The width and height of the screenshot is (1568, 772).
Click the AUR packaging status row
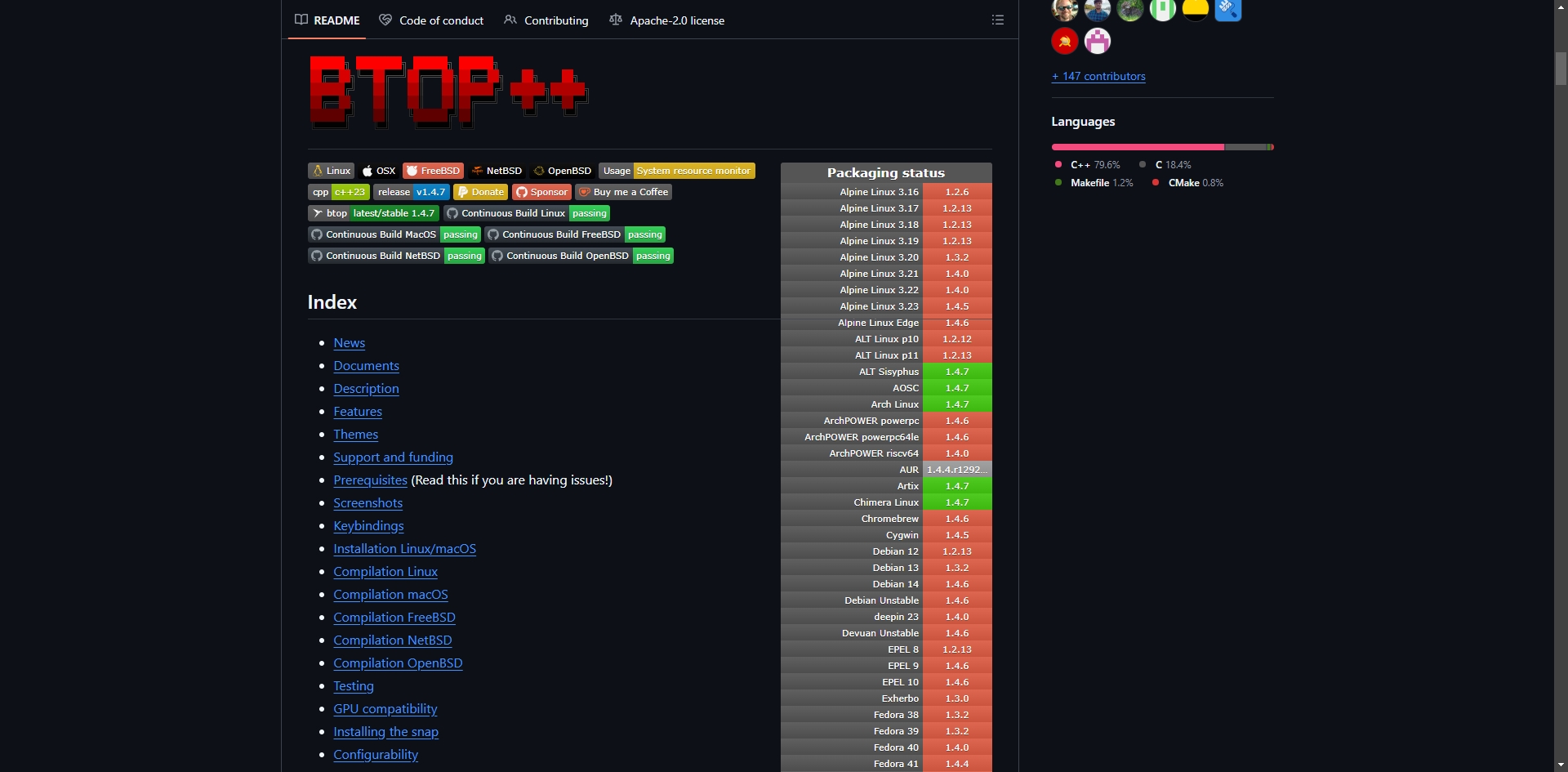click(x=886, y=470)
